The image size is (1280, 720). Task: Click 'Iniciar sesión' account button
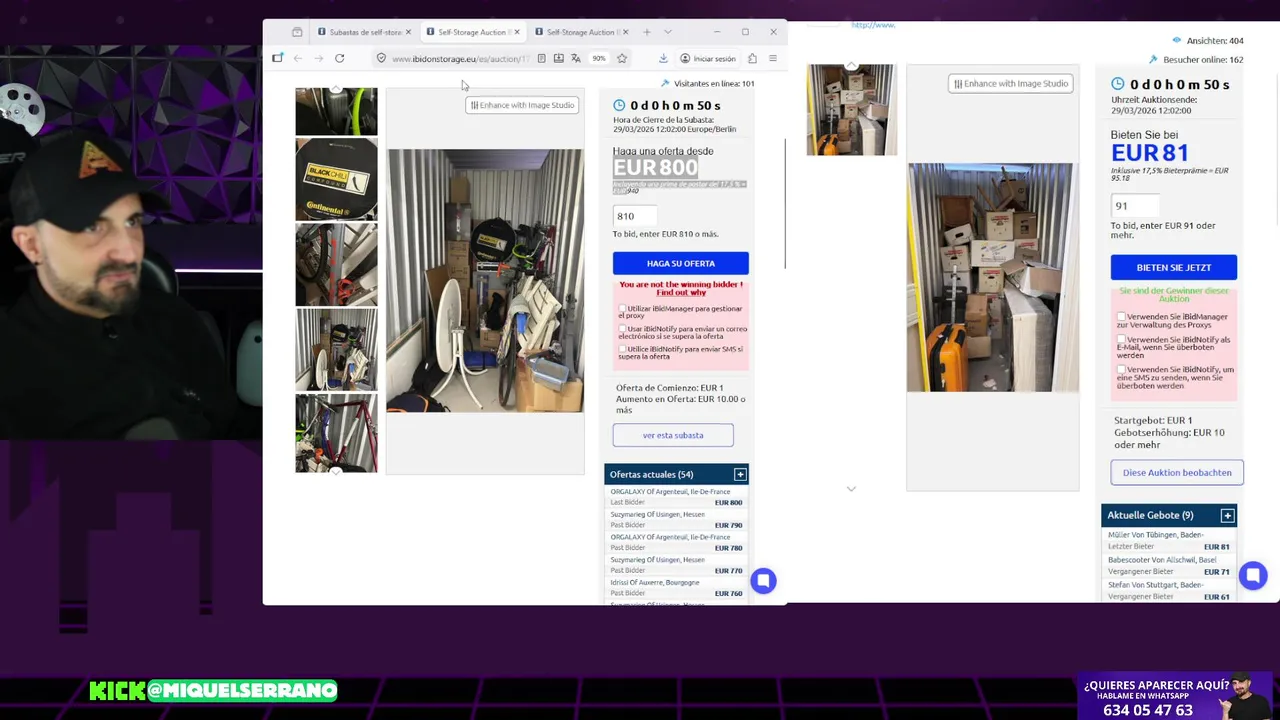pos(707,58)
